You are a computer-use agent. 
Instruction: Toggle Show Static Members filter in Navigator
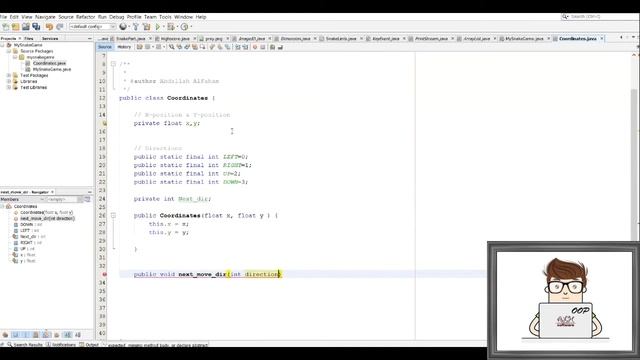(26, 335)
